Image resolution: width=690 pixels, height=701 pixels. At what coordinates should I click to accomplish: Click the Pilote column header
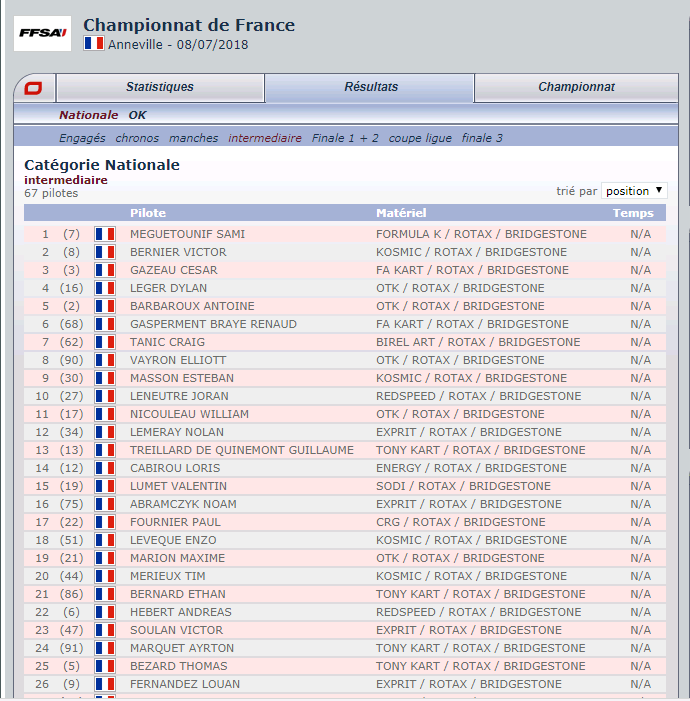coord(148,213)
